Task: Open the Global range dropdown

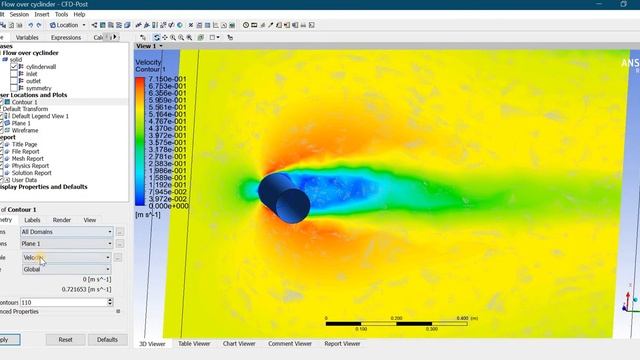Action: tap(67, 269)
